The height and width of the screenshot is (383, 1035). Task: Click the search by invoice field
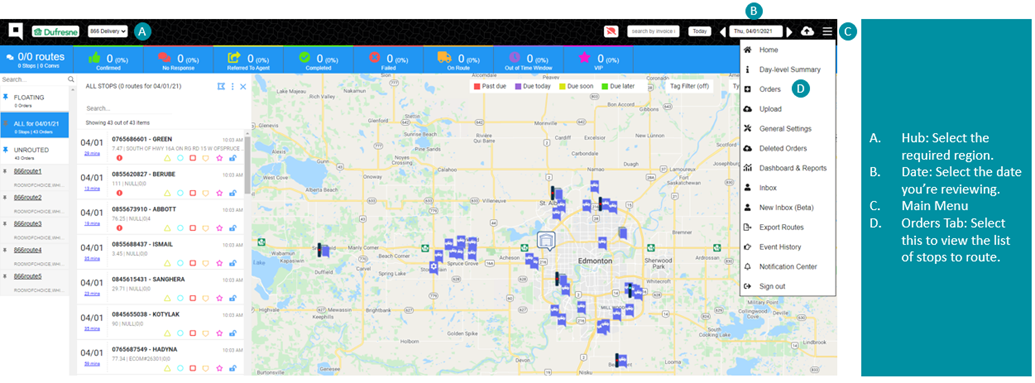click(x=653, y=31)
